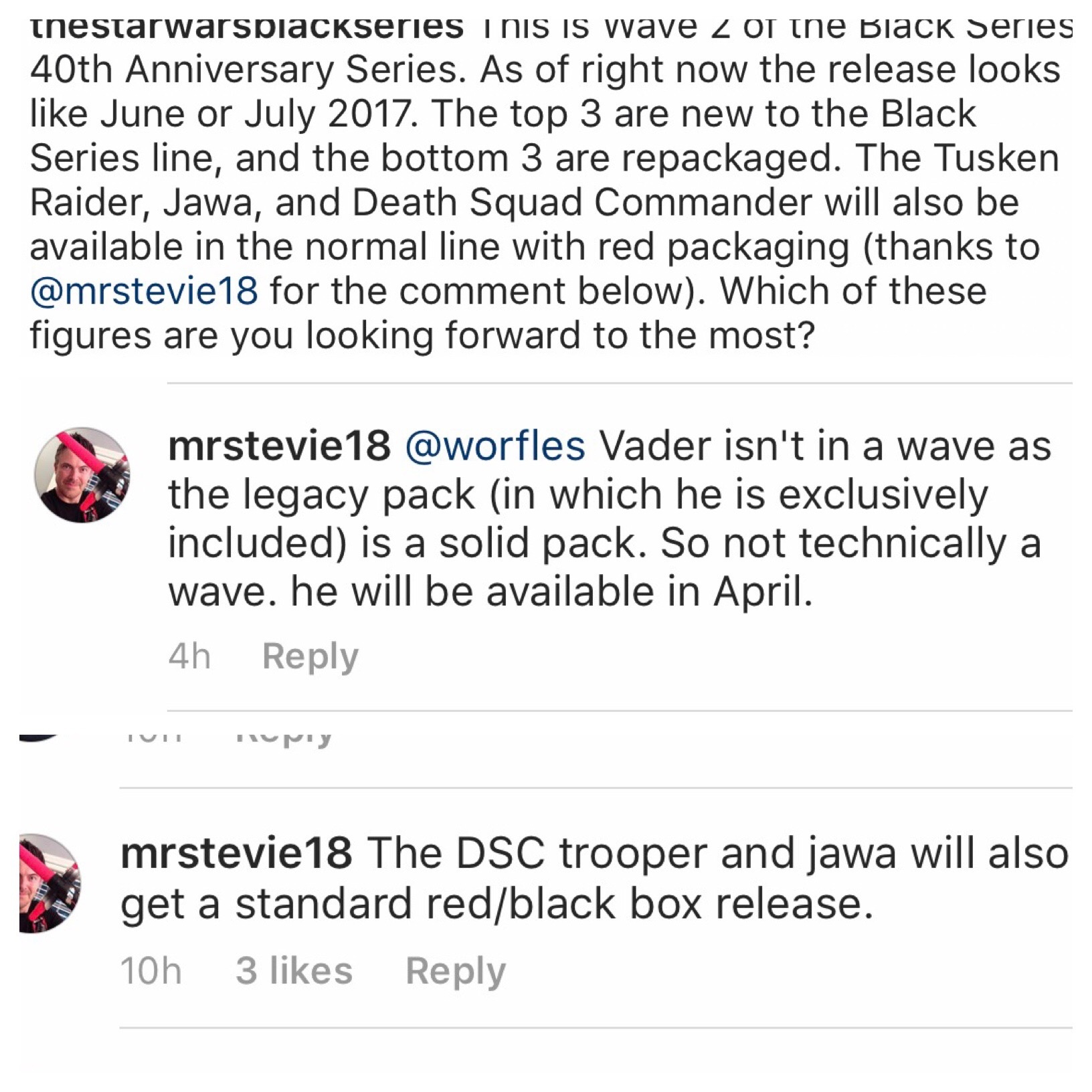The image size is (1092, 1092).
Task: Open thestarwarsblackseries profile from caption username
Action: [x=247, y=27]
